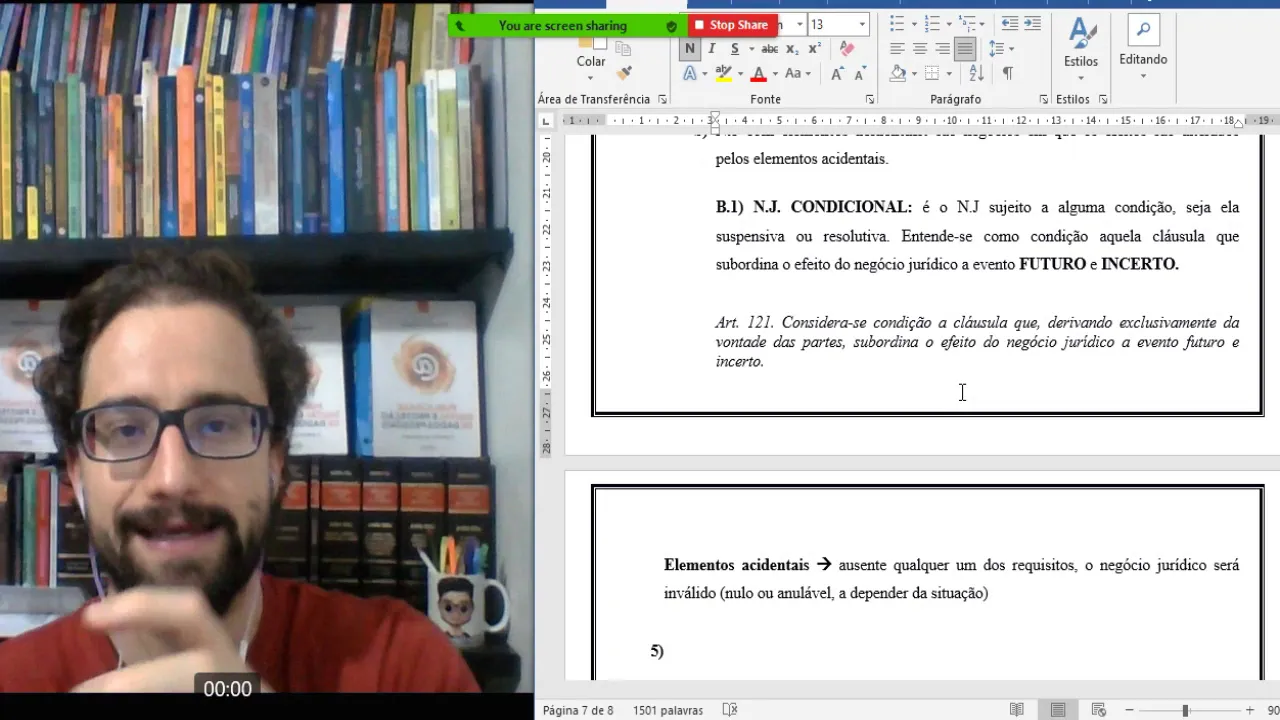Zoom out with the minus button

(x=1129, y=710)
